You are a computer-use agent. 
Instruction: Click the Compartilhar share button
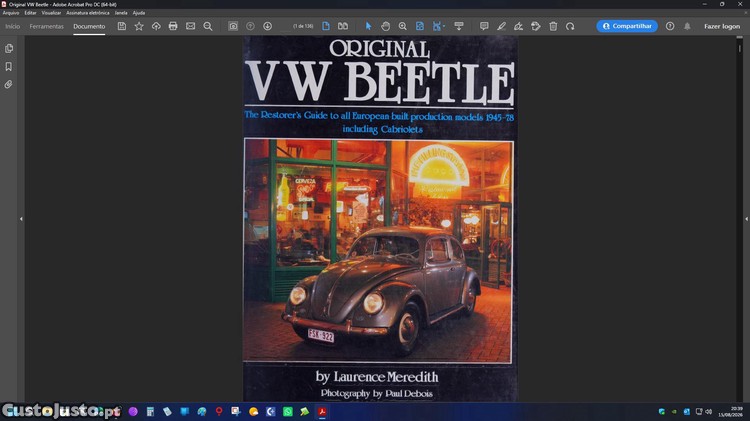click(x=627, y=26)
